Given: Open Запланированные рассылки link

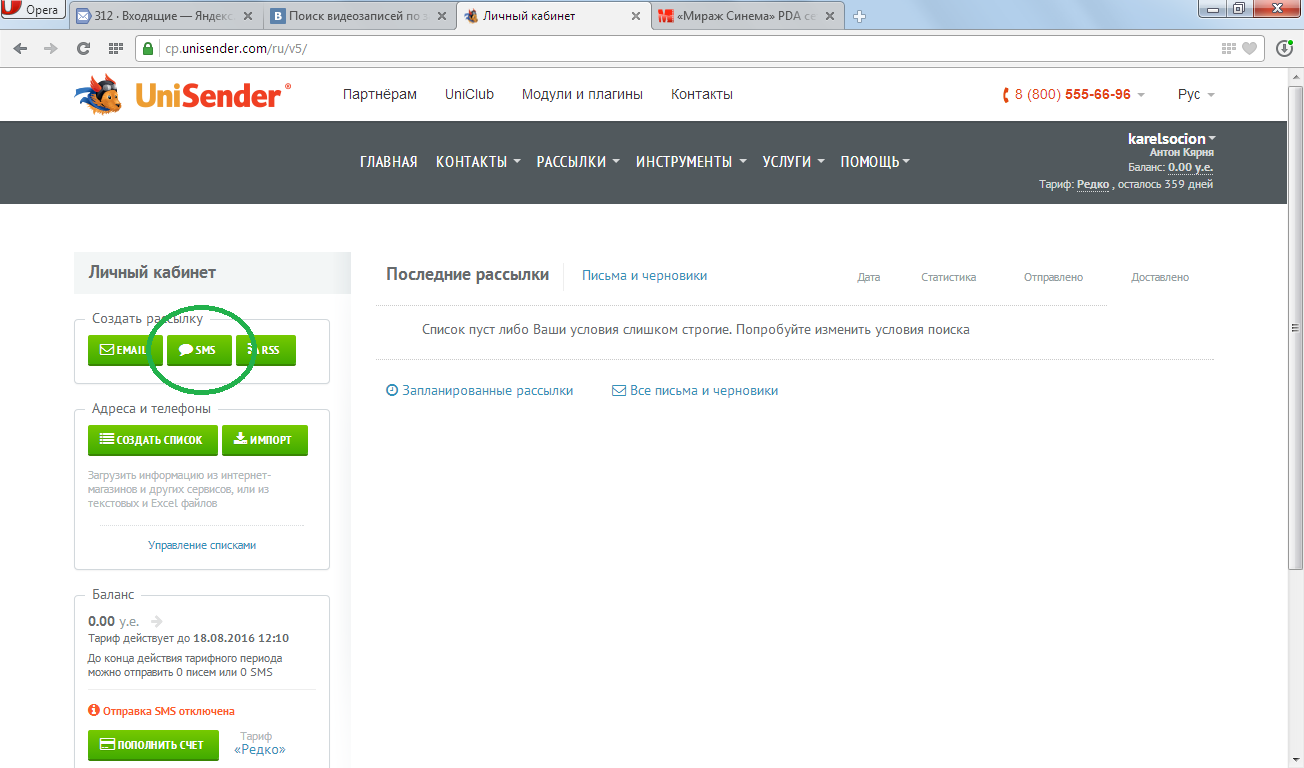Looking at the screenshot, I should pos(480,391).
